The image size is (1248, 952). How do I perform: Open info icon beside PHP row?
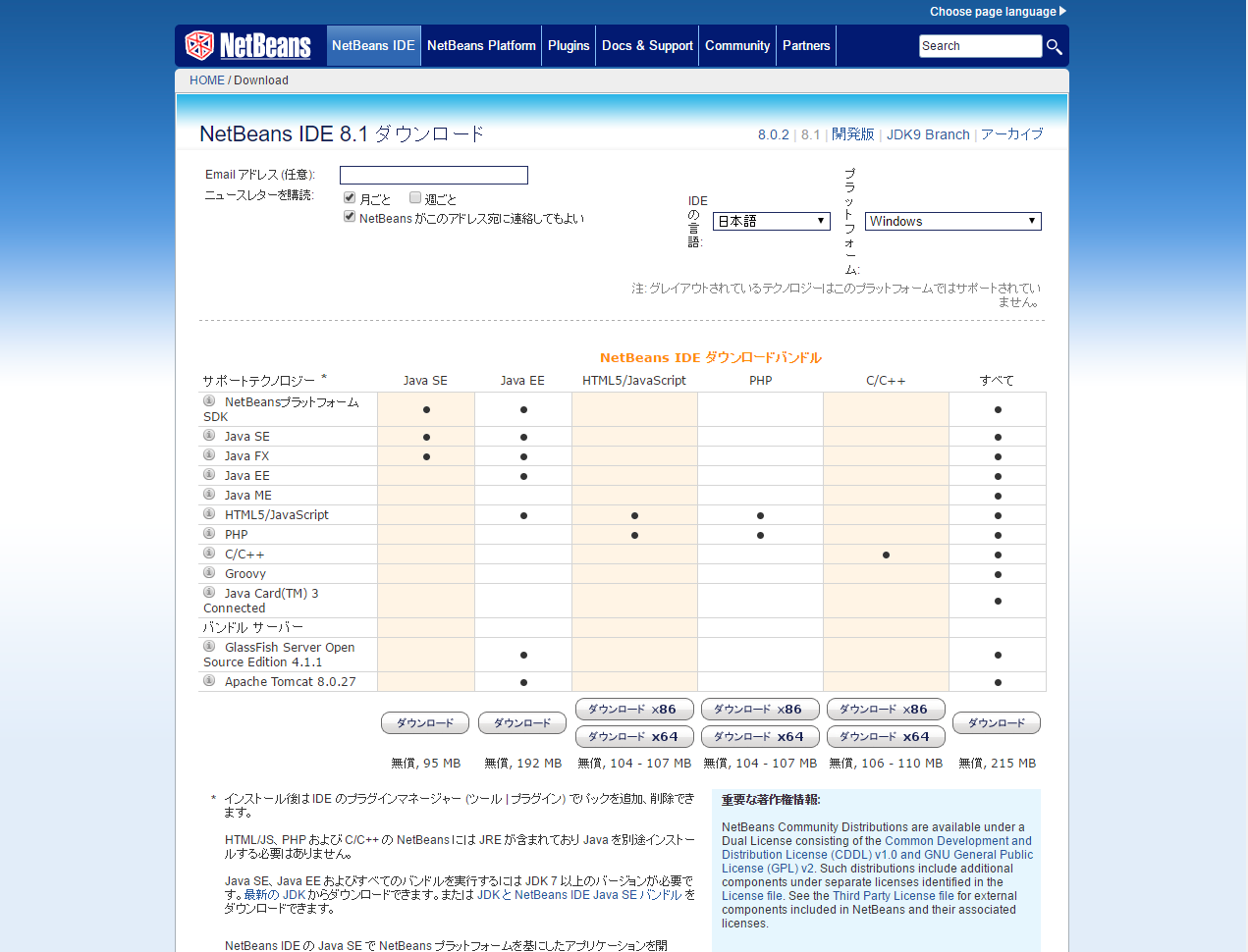[x=209, y=533]
